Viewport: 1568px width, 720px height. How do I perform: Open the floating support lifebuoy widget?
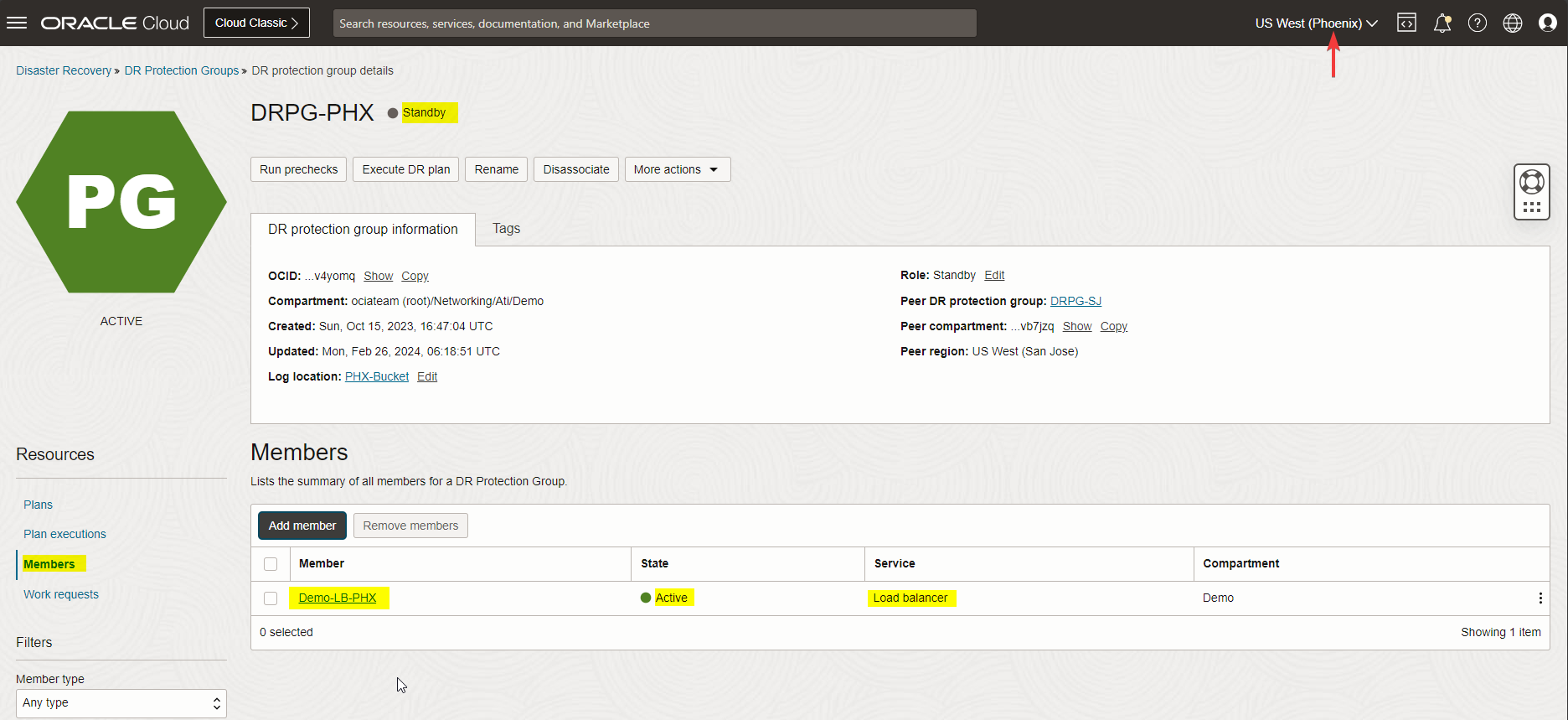click(1531, 182)
